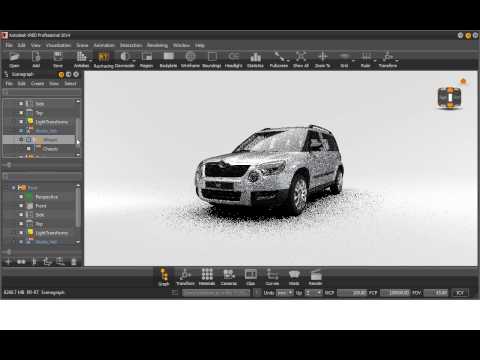
Task: Click the Zoom To toolbar icon
Action: [x=322, y=57]
